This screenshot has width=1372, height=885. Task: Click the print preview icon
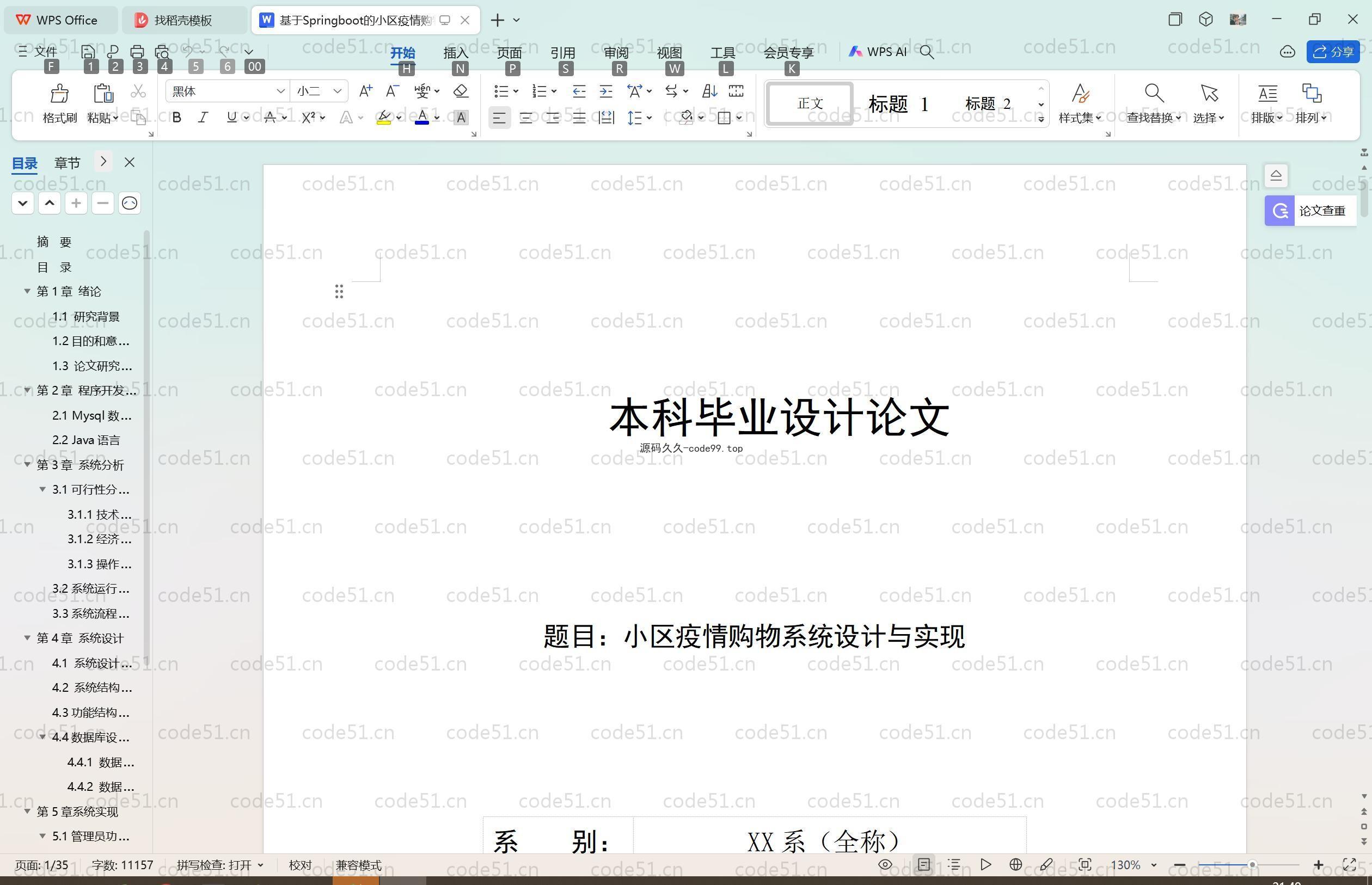tap(162, 52)
